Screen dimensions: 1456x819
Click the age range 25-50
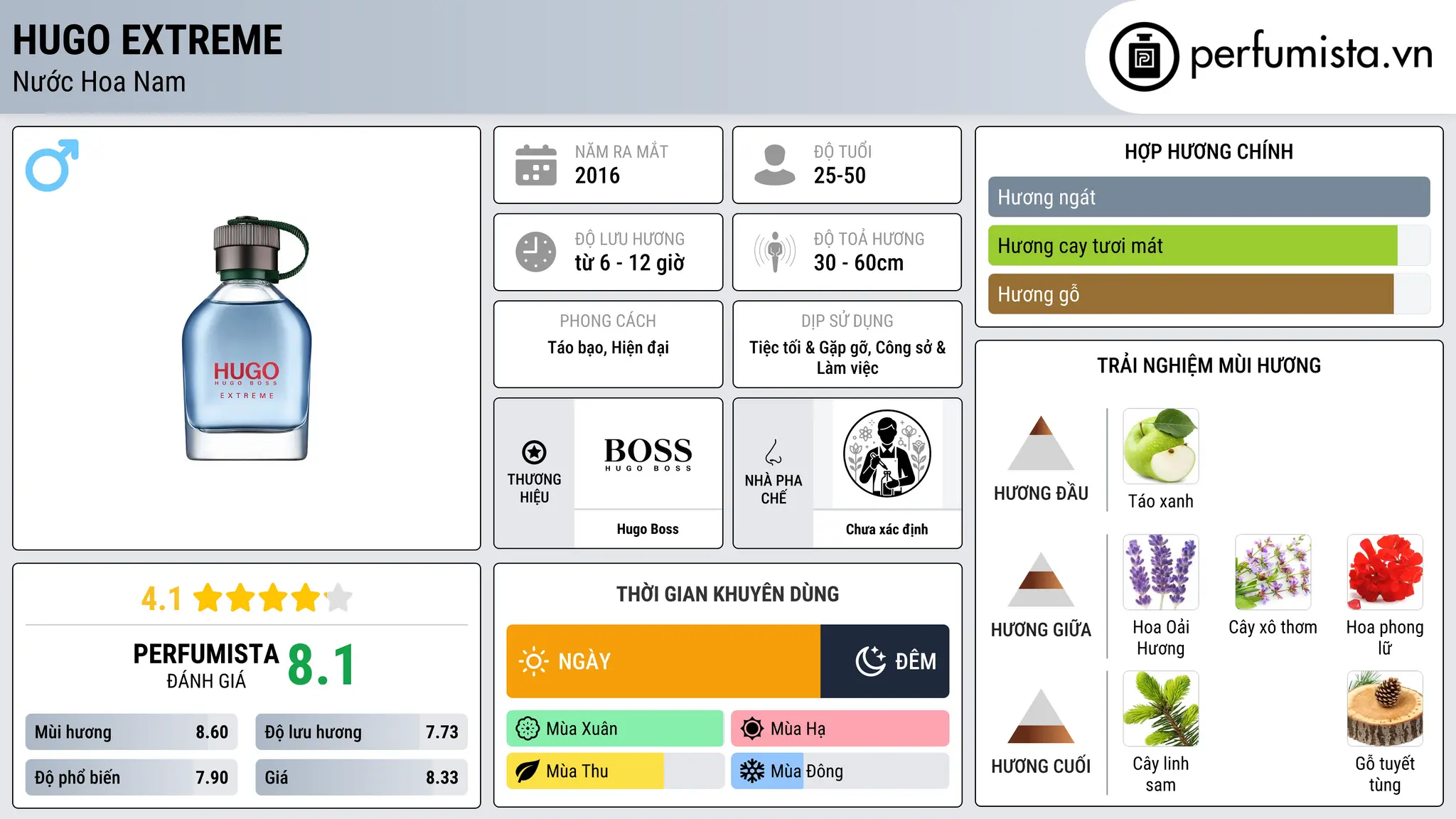click(840, 176)
